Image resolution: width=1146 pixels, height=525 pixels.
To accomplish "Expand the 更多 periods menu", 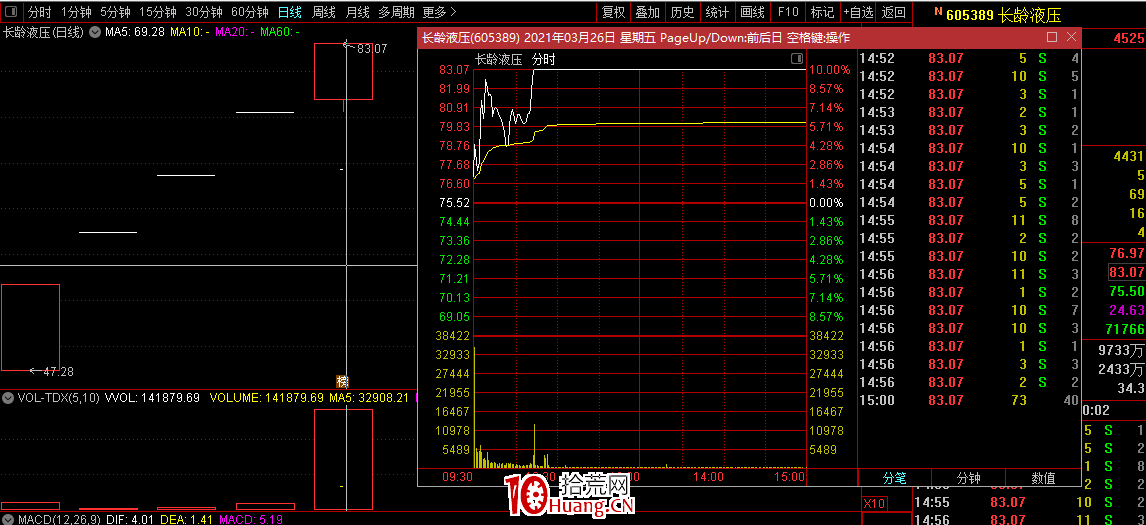I will [440, 12].
